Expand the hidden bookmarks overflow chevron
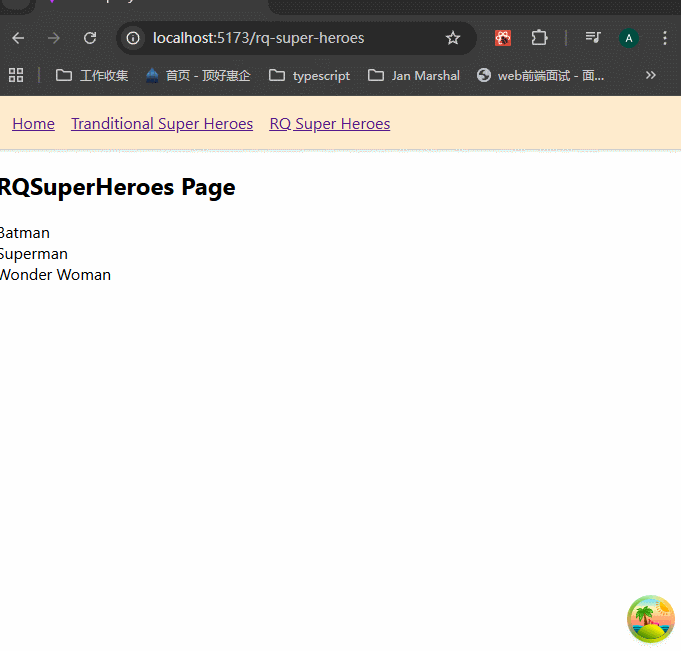The image size is (681, 651). 651,75
